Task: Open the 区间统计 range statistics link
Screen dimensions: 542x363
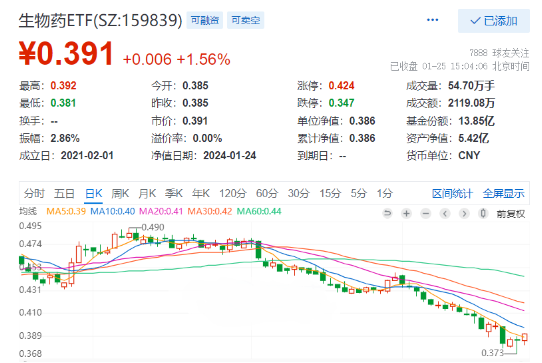Action: tap(452, 194)
